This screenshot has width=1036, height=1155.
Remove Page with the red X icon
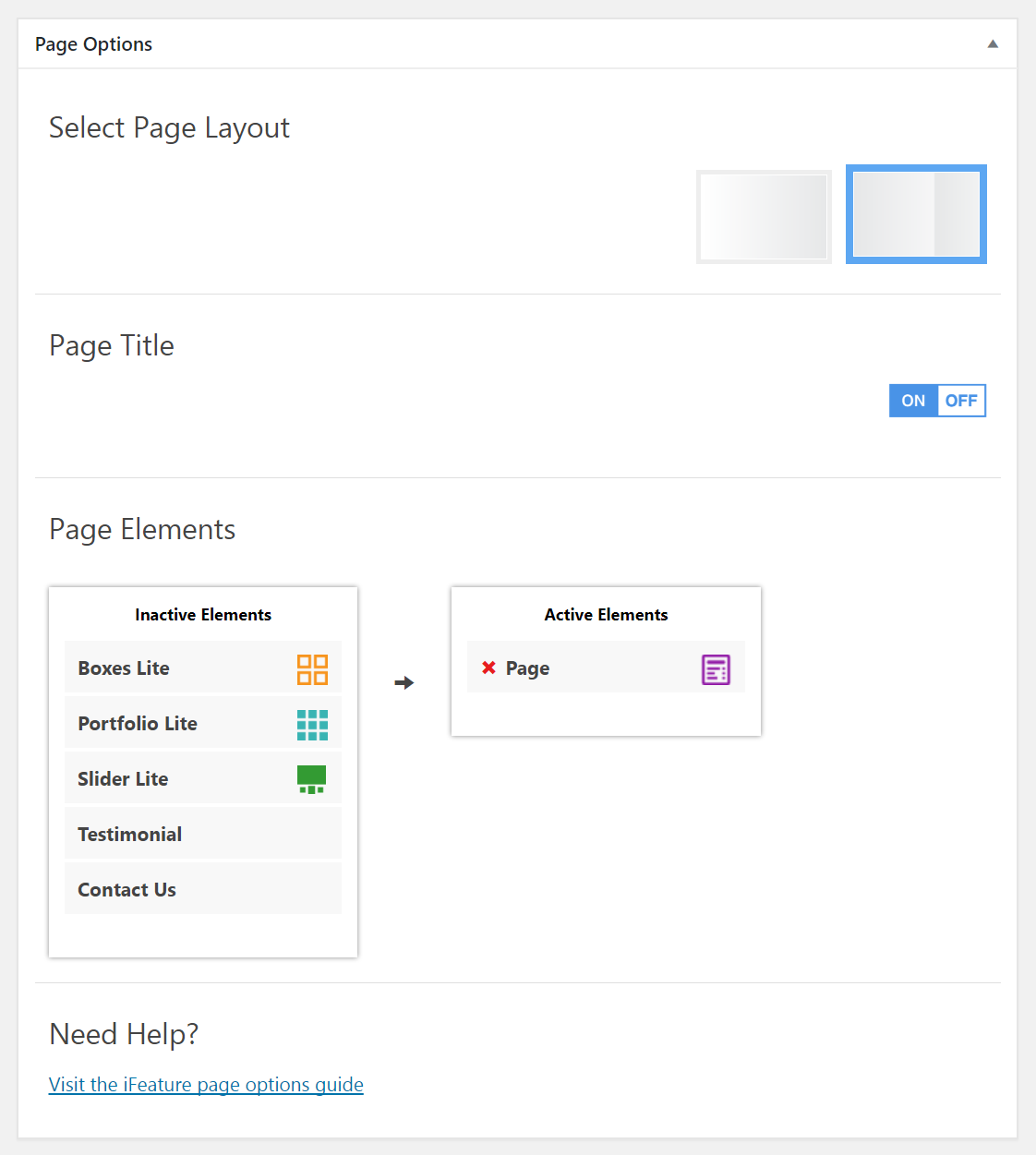[489, 668]
